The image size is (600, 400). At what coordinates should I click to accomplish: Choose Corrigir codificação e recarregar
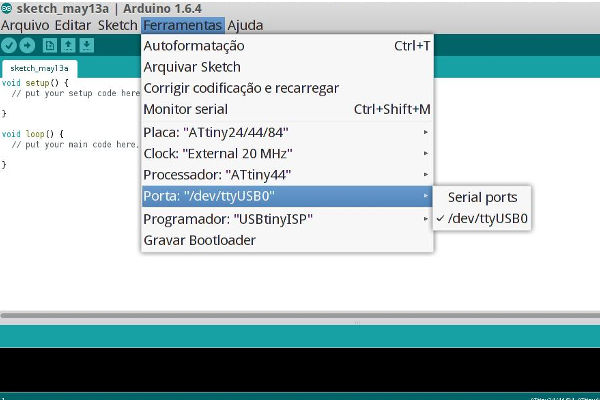pos(287,88)
